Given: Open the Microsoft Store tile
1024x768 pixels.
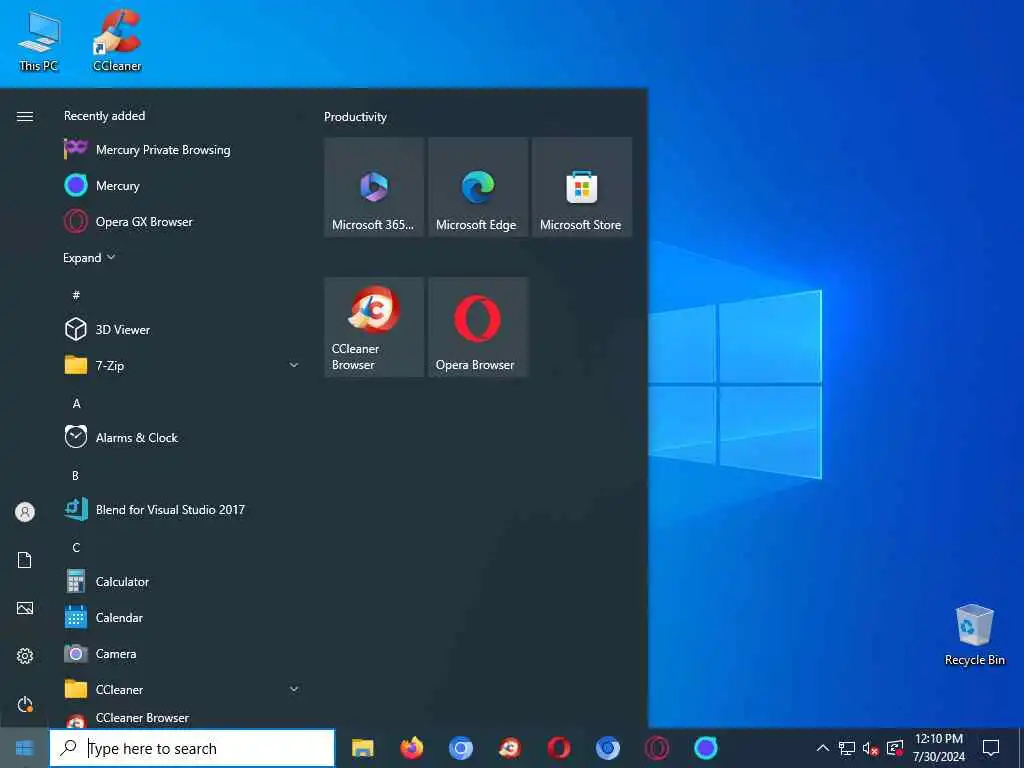Looking at the screenshot, I should tap(582, 187).
